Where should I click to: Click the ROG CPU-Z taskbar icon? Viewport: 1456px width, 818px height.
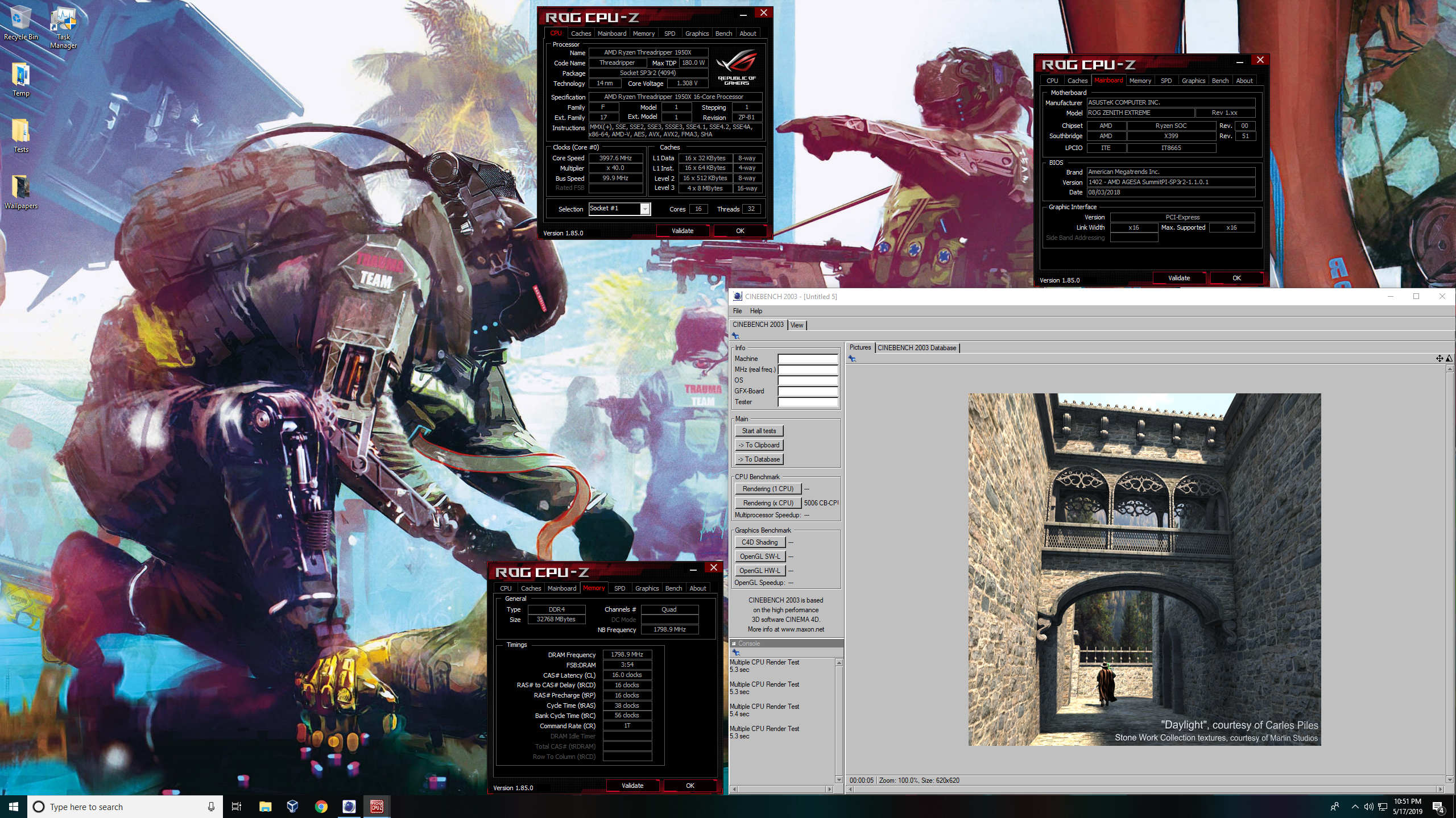tap(377, 806)
